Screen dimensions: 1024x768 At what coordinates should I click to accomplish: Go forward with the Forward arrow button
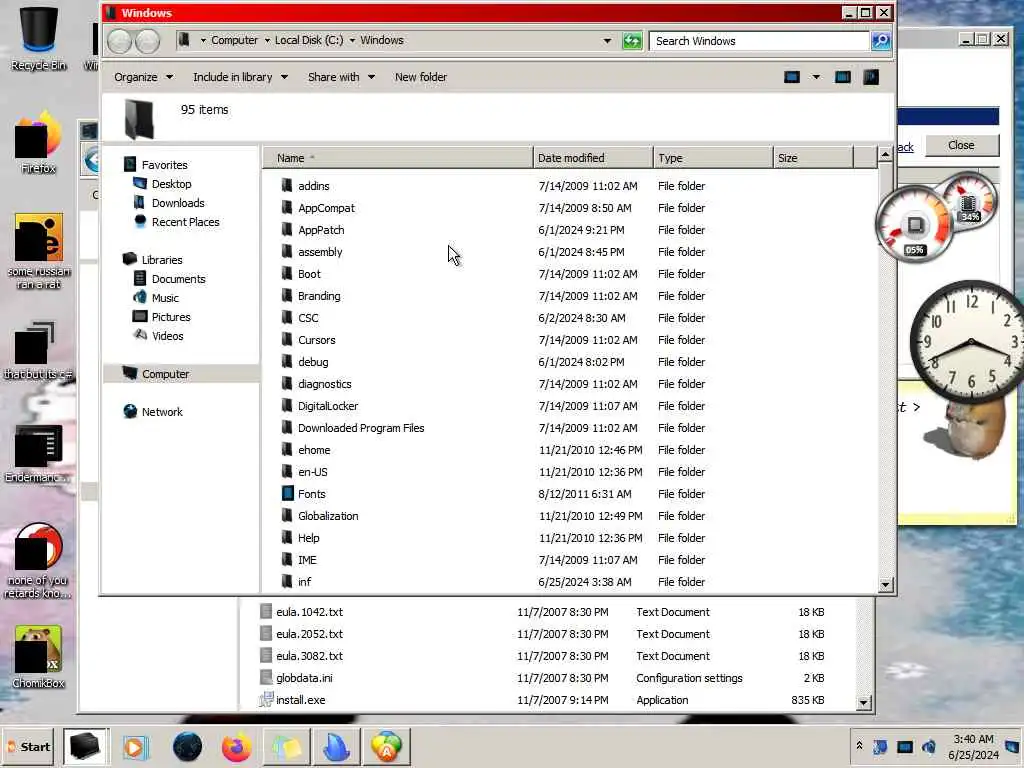tap(148, 41)
